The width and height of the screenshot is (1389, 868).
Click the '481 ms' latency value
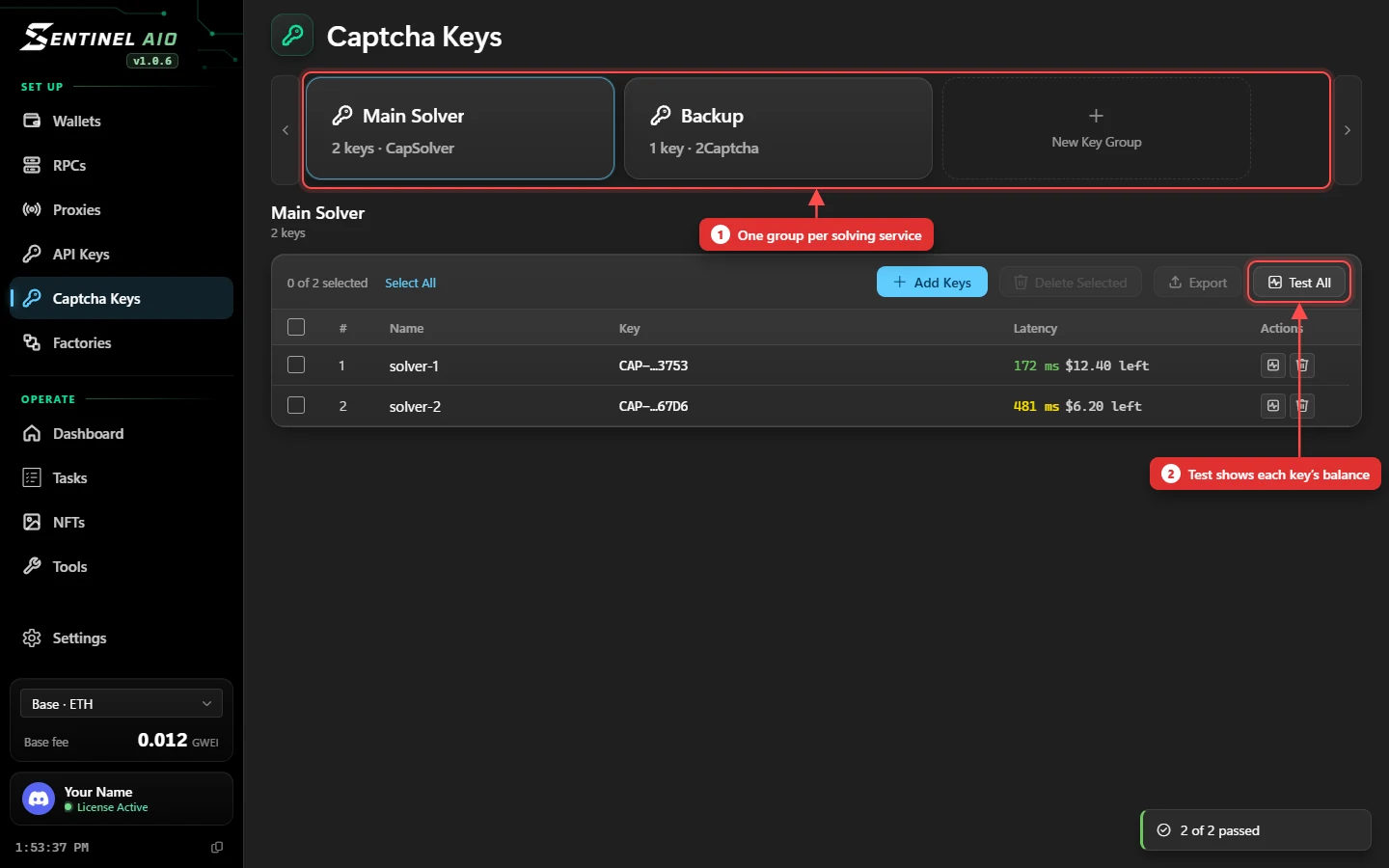tap(1036, 406)
